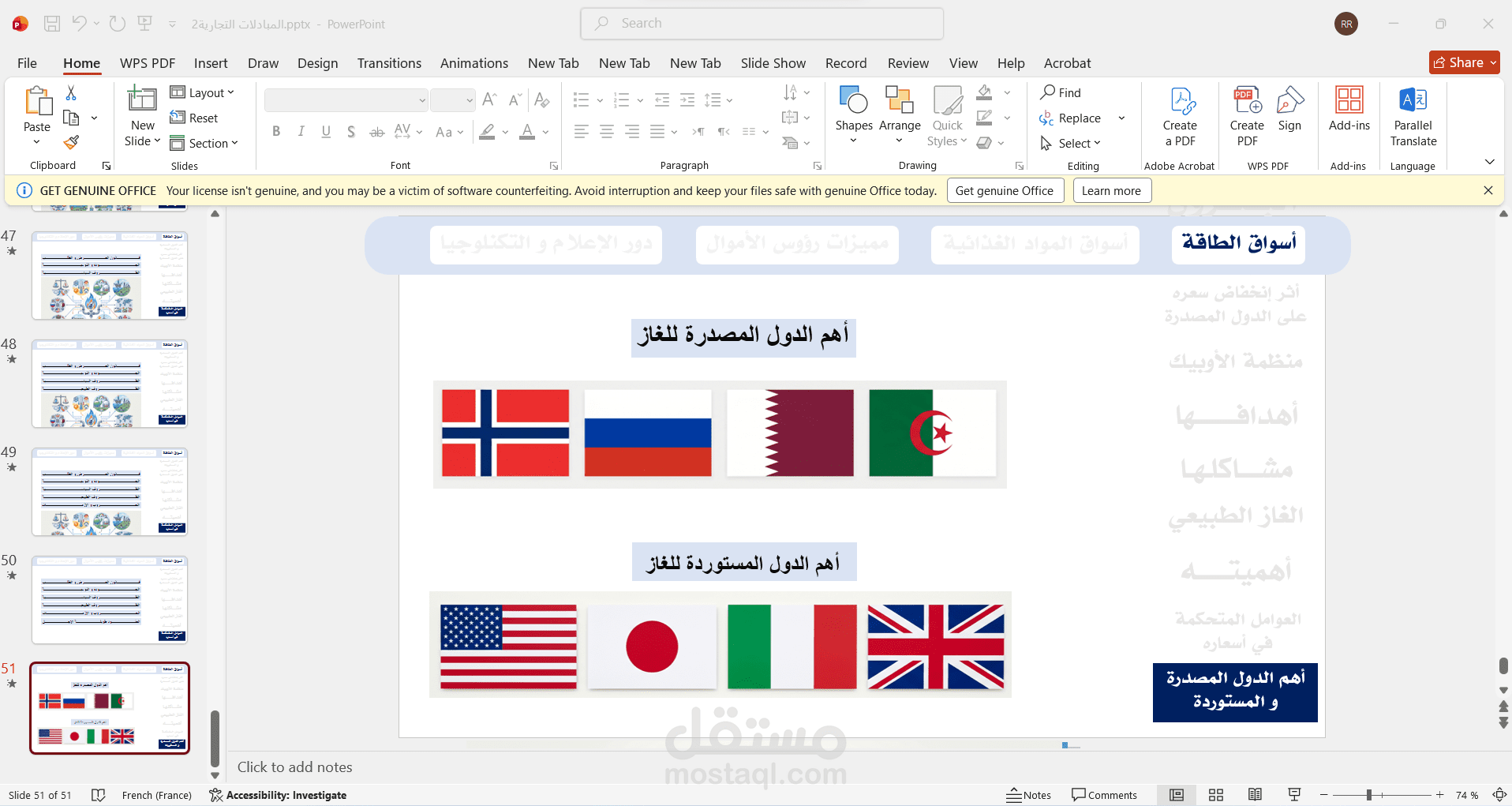Clear all formatting icon

click(541, 99)
